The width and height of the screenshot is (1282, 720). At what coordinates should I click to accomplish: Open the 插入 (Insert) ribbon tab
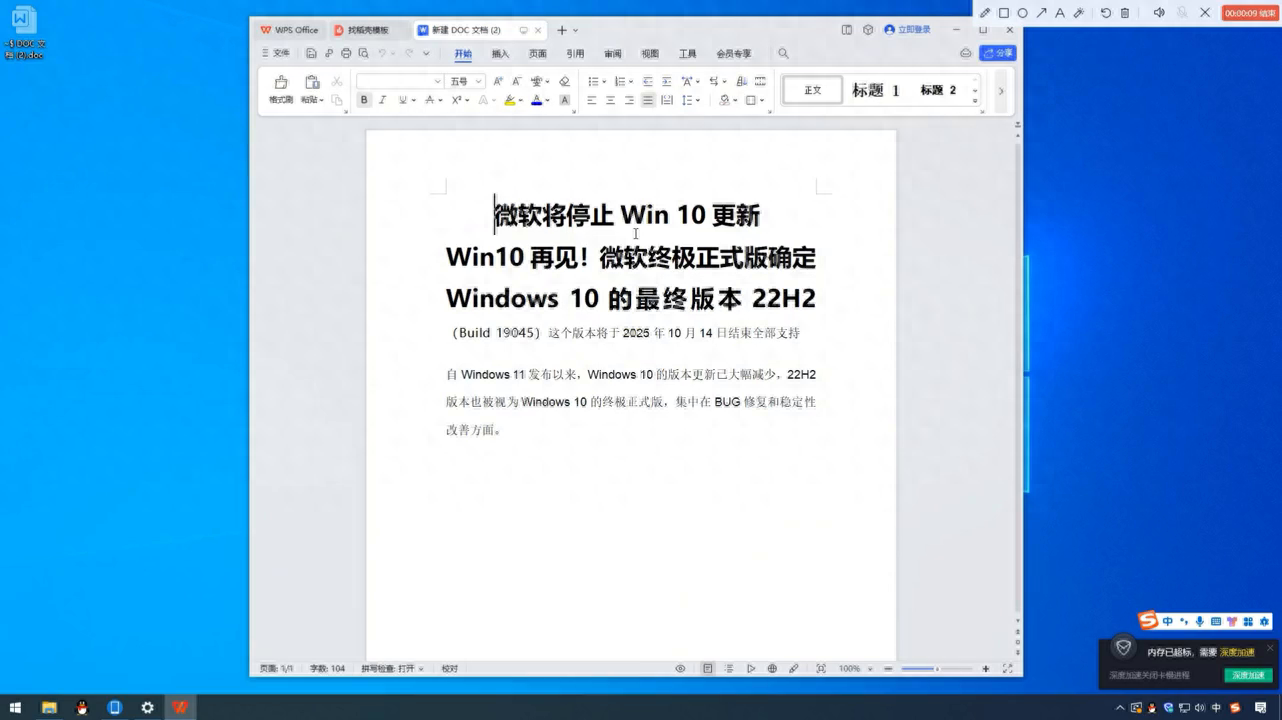[500, 54]
